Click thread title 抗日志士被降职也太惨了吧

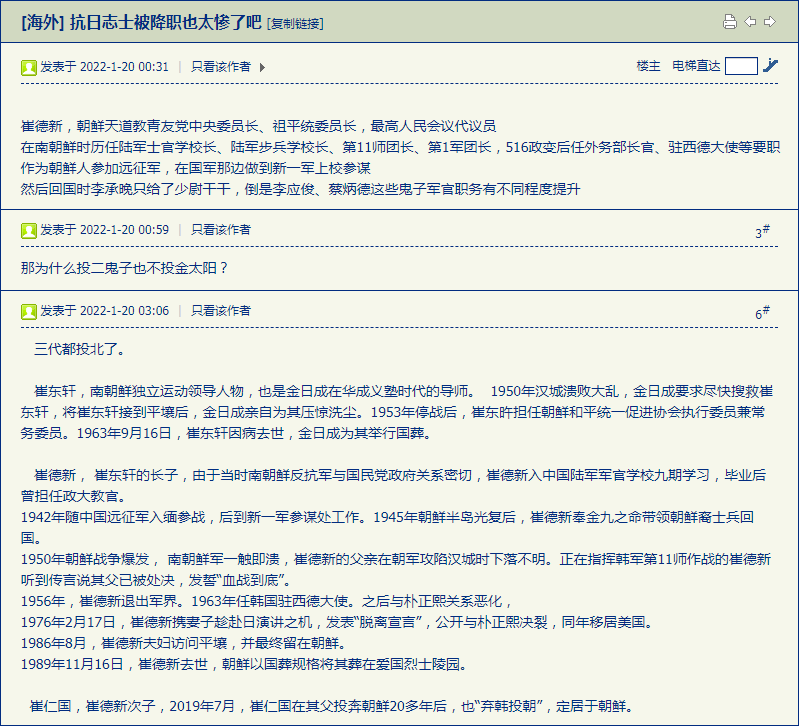click(x=166, y=23)
